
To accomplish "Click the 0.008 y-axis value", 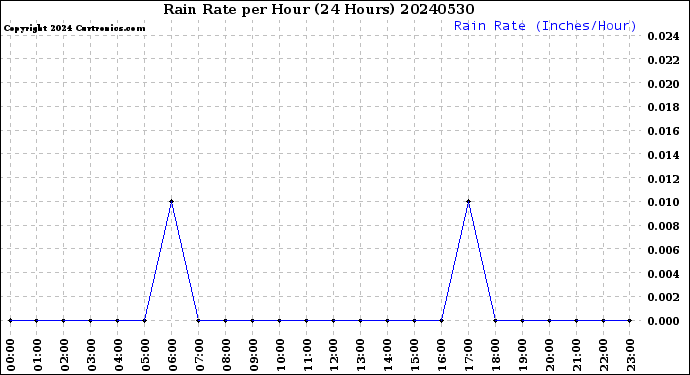I will [x=663, y=226].
